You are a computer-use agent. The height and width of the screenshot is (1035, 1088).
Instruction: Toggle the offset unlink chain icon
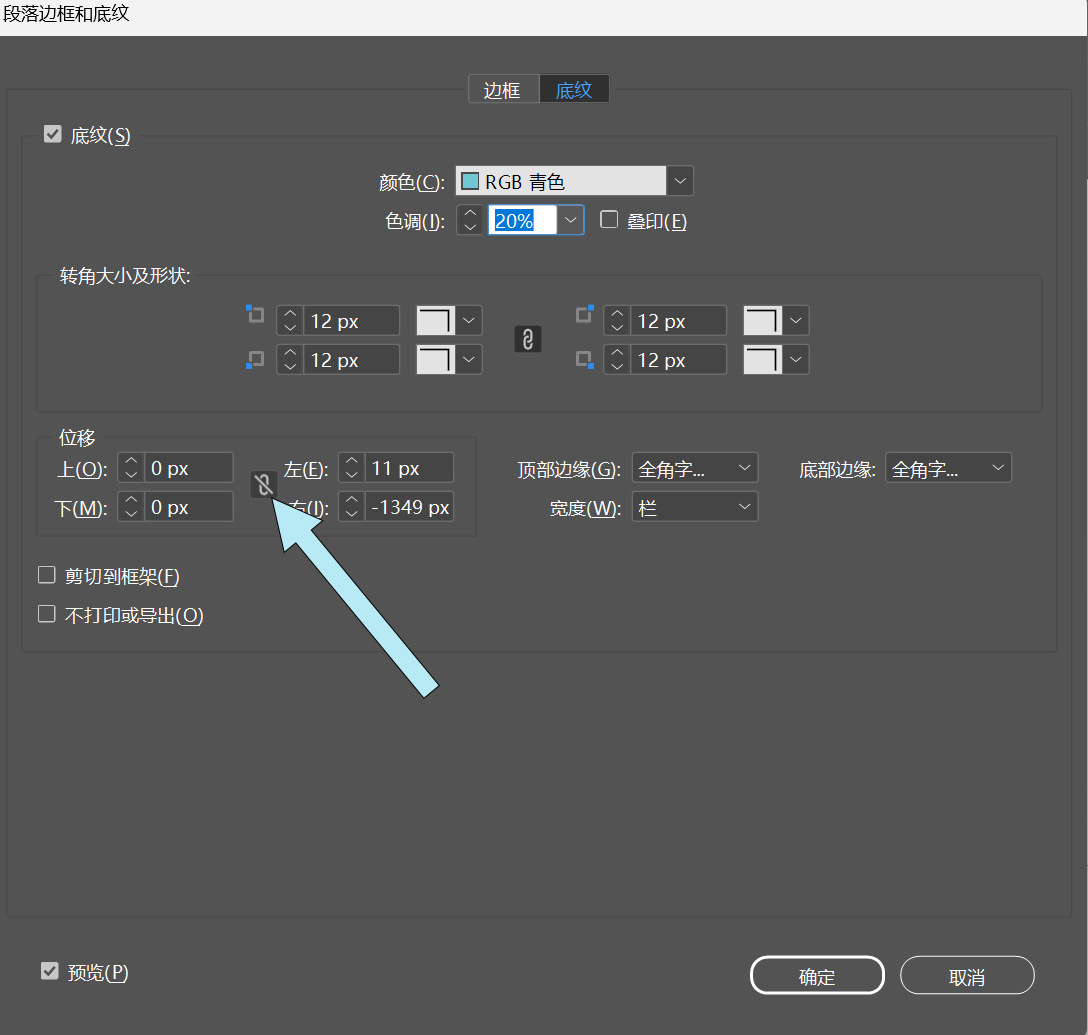263,486
